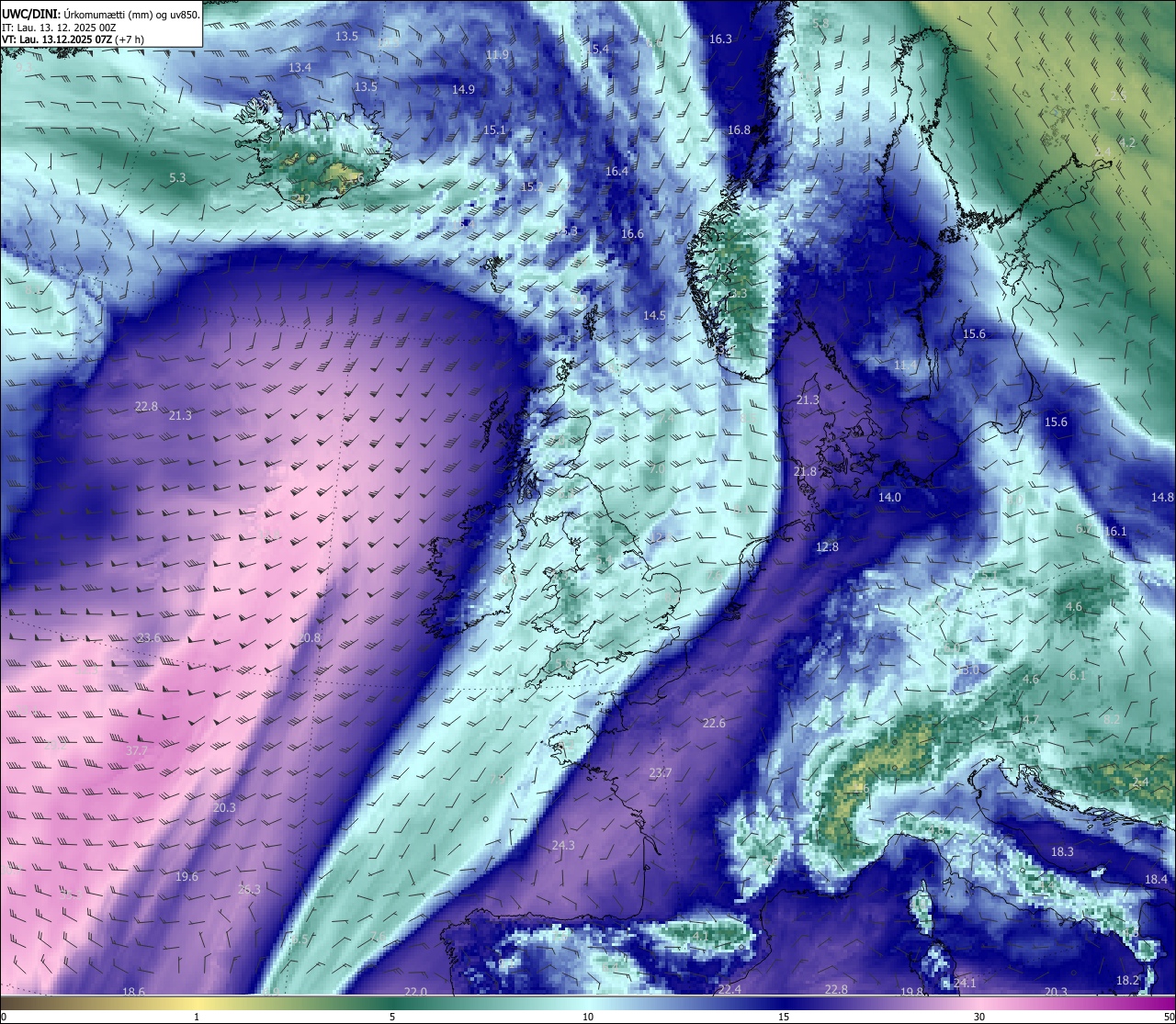Click the 14.8 value at the right edge

1162,498
